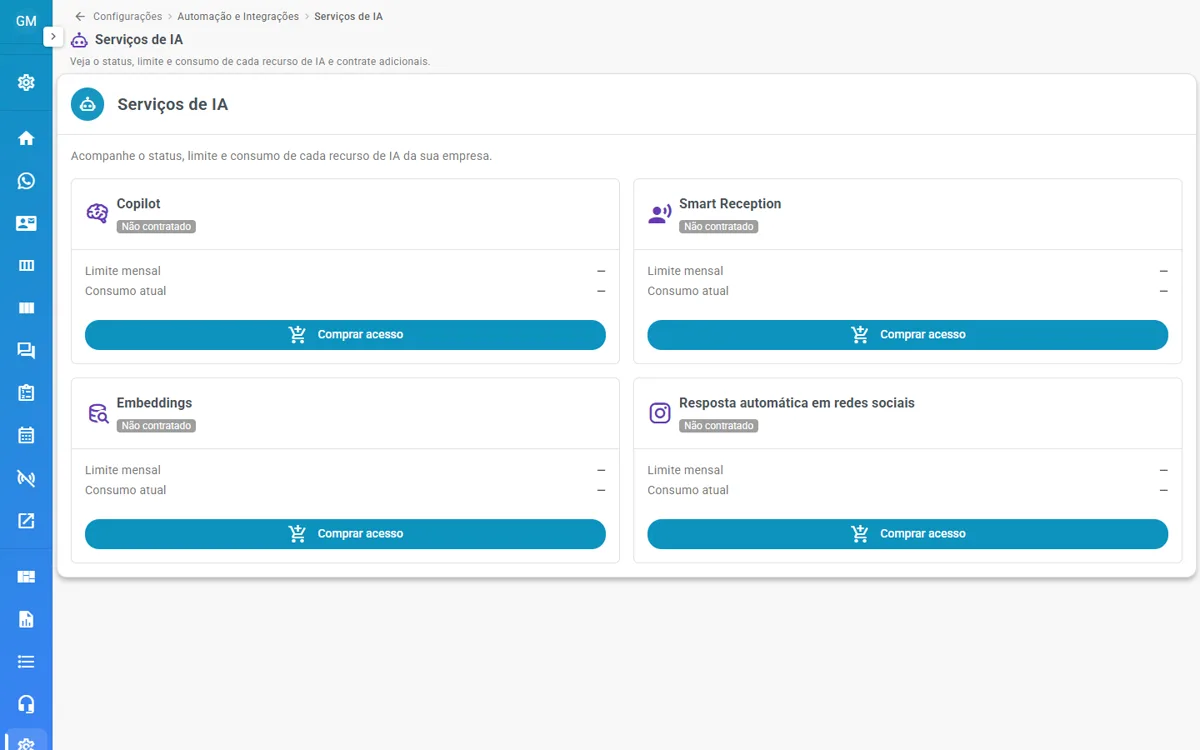Viewport: 1200px width, 750px height.
Task: Buy access for Embeddings
Action: coord(345,534)
